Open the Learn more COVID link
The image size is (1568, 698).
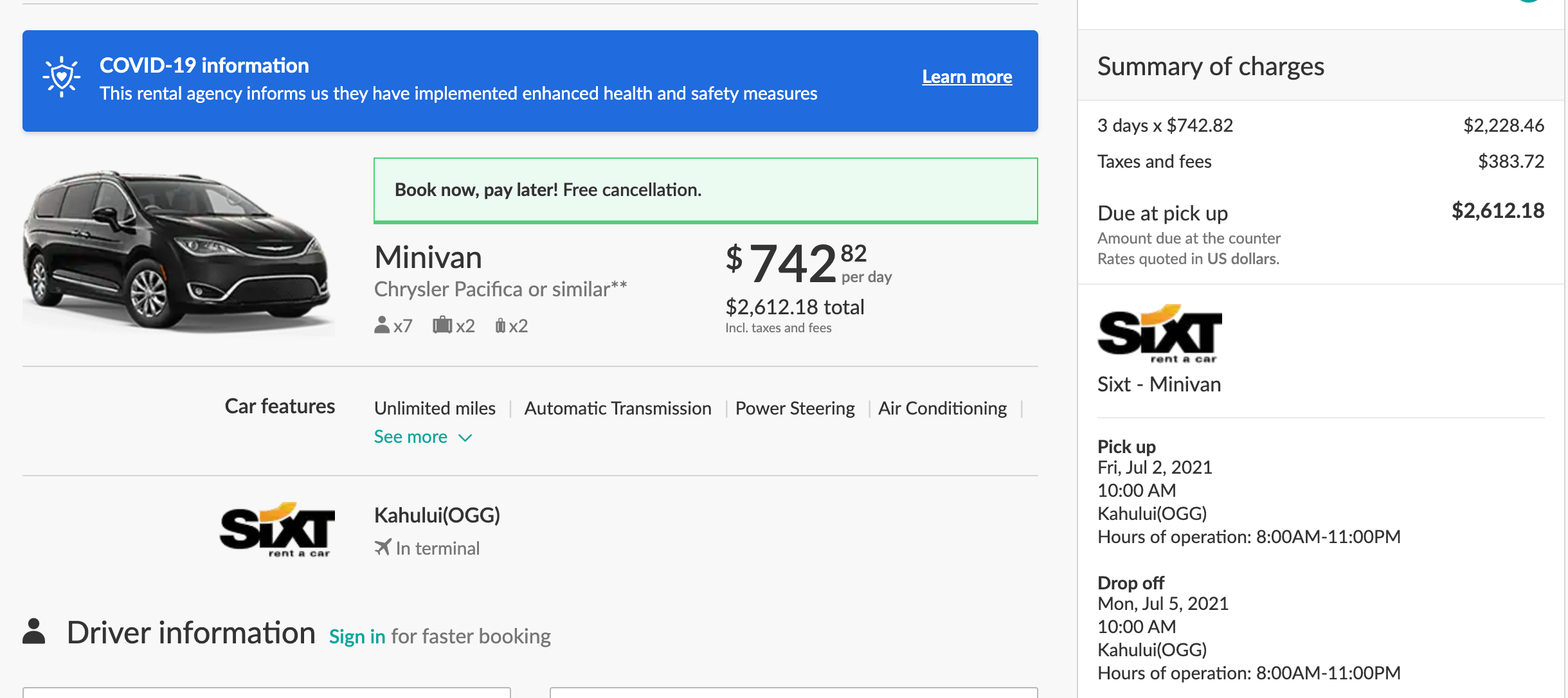pos(967,77)
